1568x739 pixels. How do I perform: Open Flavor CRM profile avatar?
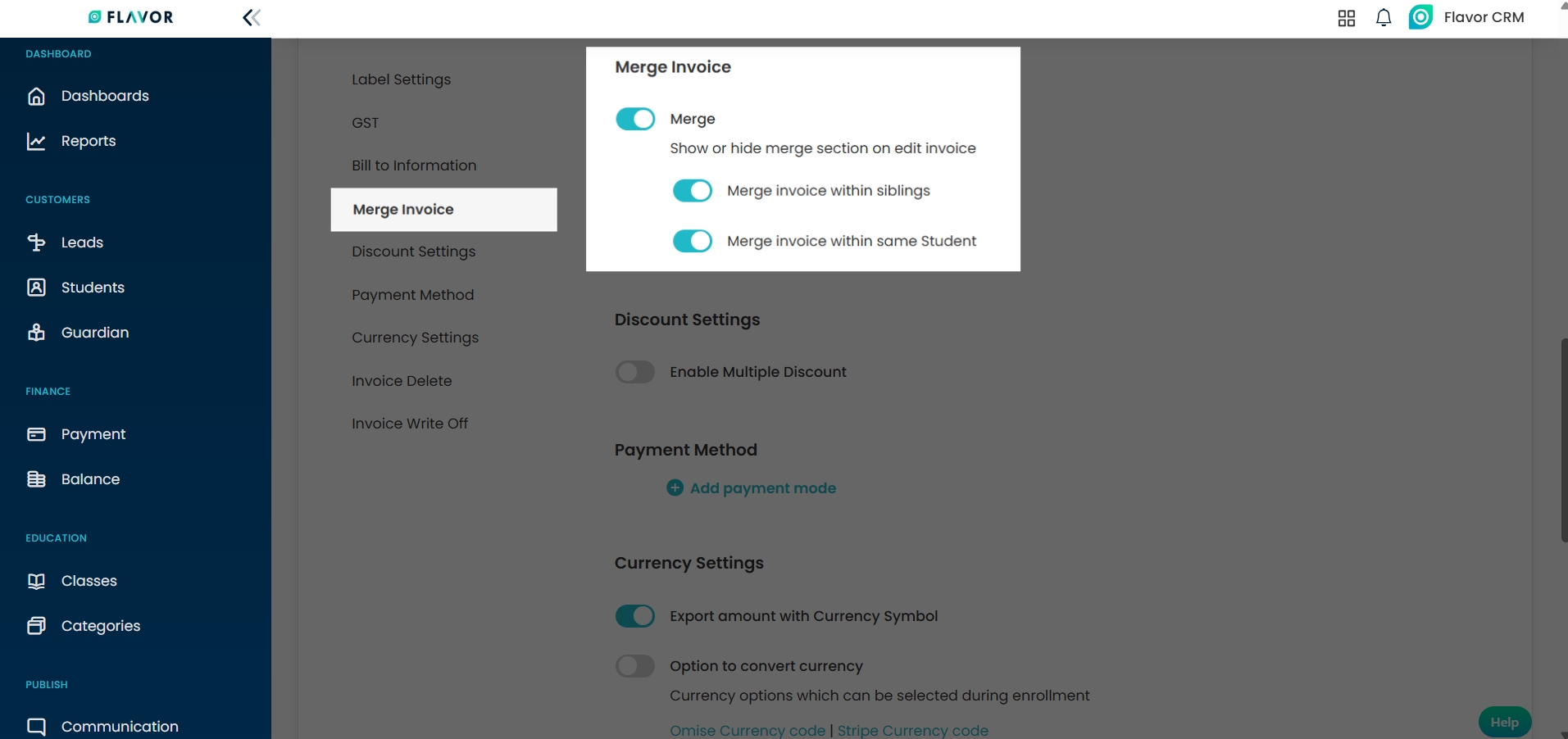click(x=1420, y=17)
